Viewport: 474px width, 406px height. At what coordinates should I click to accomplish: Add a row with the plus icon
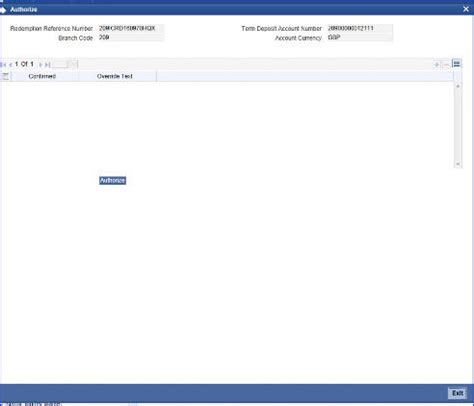click(x=437, y=64)
